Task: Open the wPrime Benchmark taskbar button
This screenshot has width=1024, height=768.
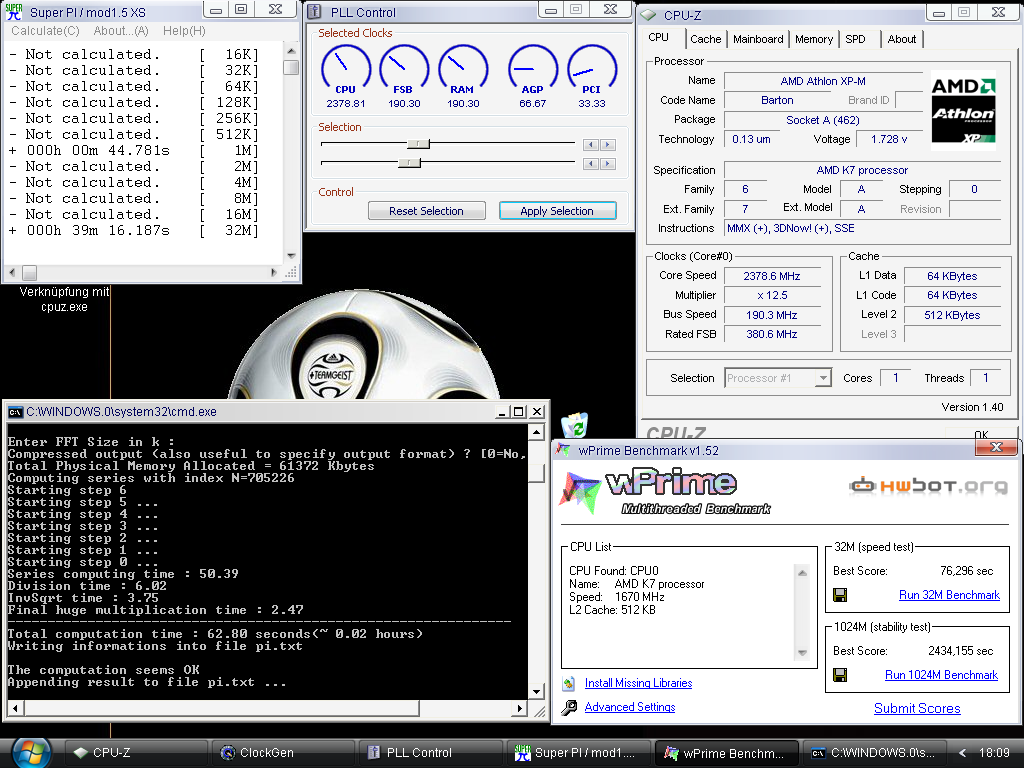Action: pos(727,753)
